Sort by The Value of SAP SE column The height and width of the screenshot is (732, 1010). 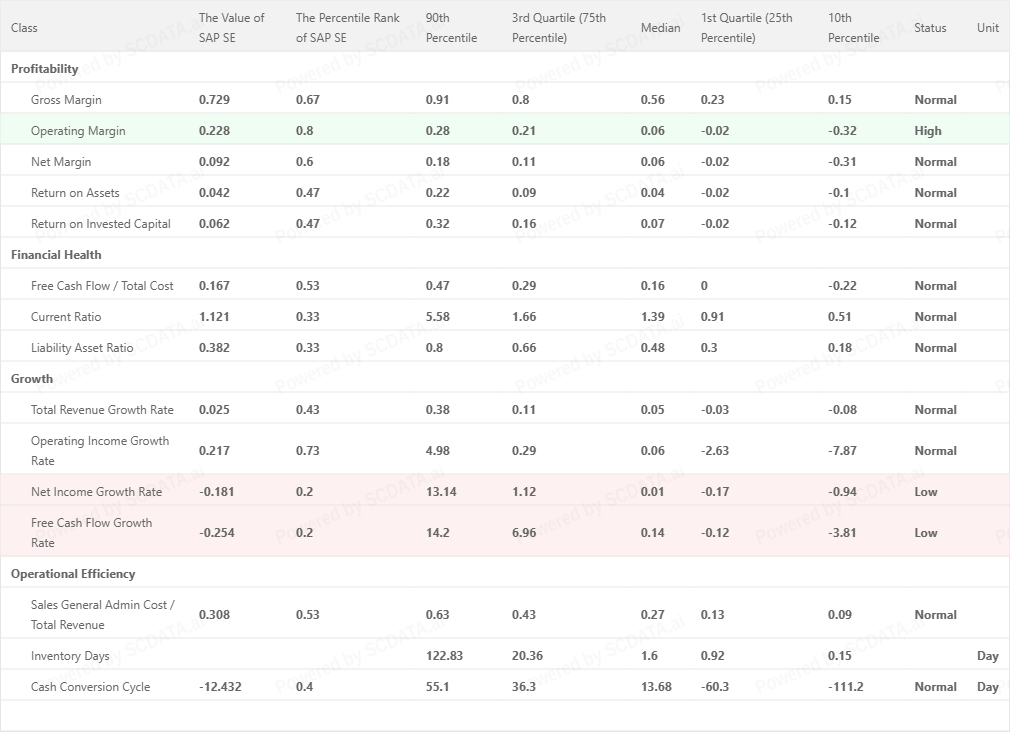pos(232,28)
